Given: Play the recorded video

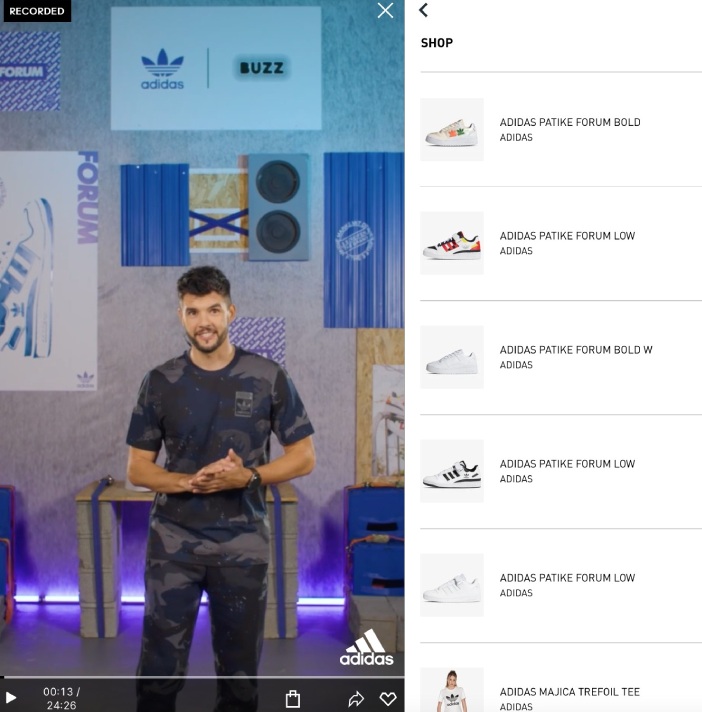Looking at the screenshot, I should [10, 697].
